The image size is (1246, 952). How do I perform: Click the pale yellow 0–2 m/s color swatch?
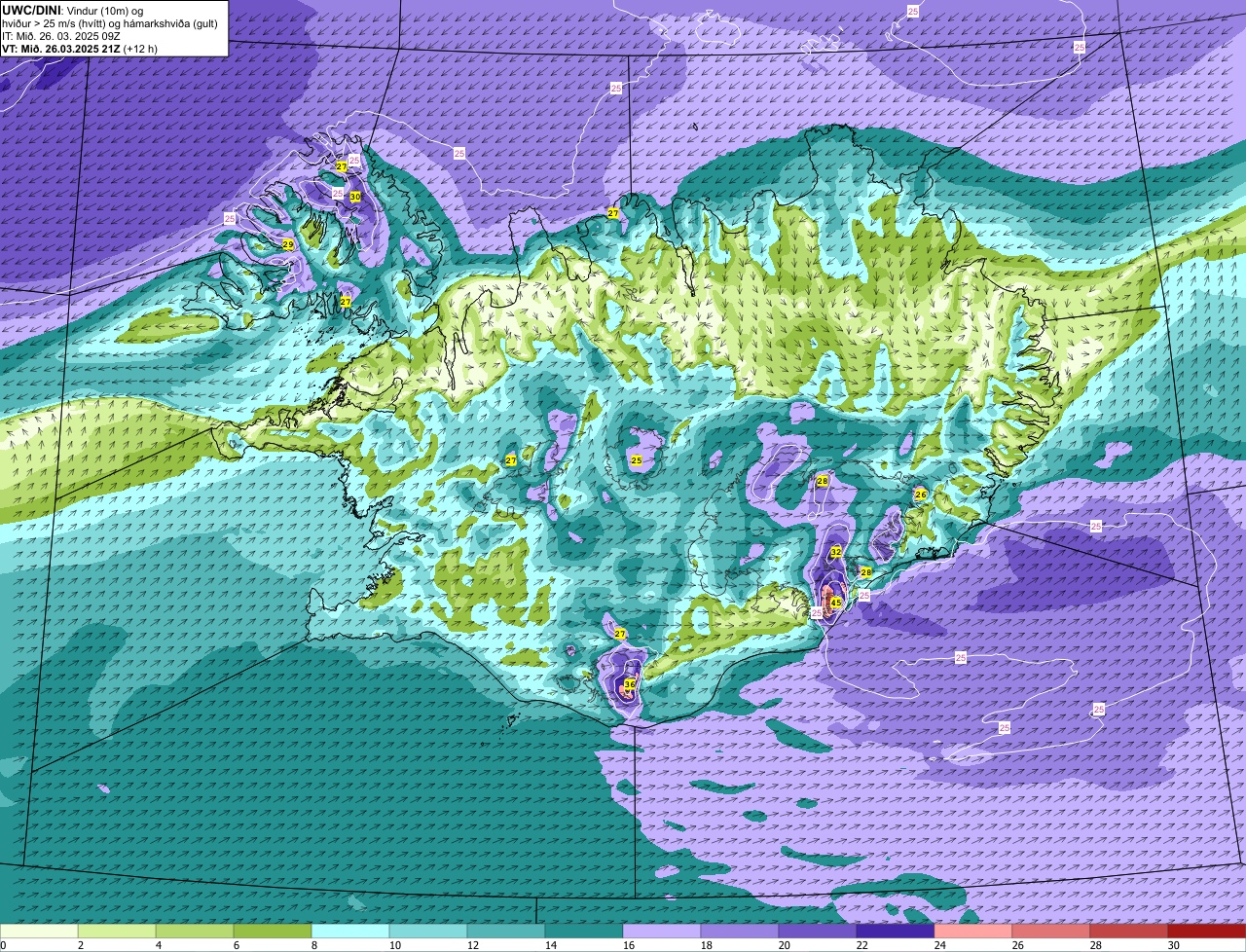pyautogui.click(x=39, y=932)
